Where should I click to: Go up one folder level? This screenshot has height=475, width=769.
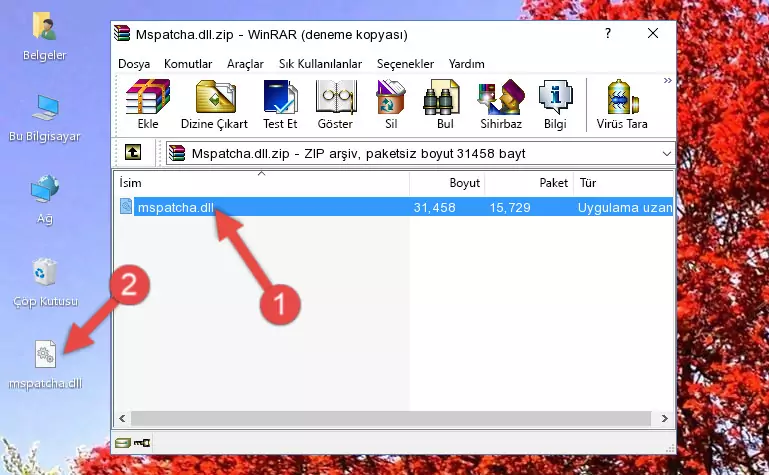(133, 152)
